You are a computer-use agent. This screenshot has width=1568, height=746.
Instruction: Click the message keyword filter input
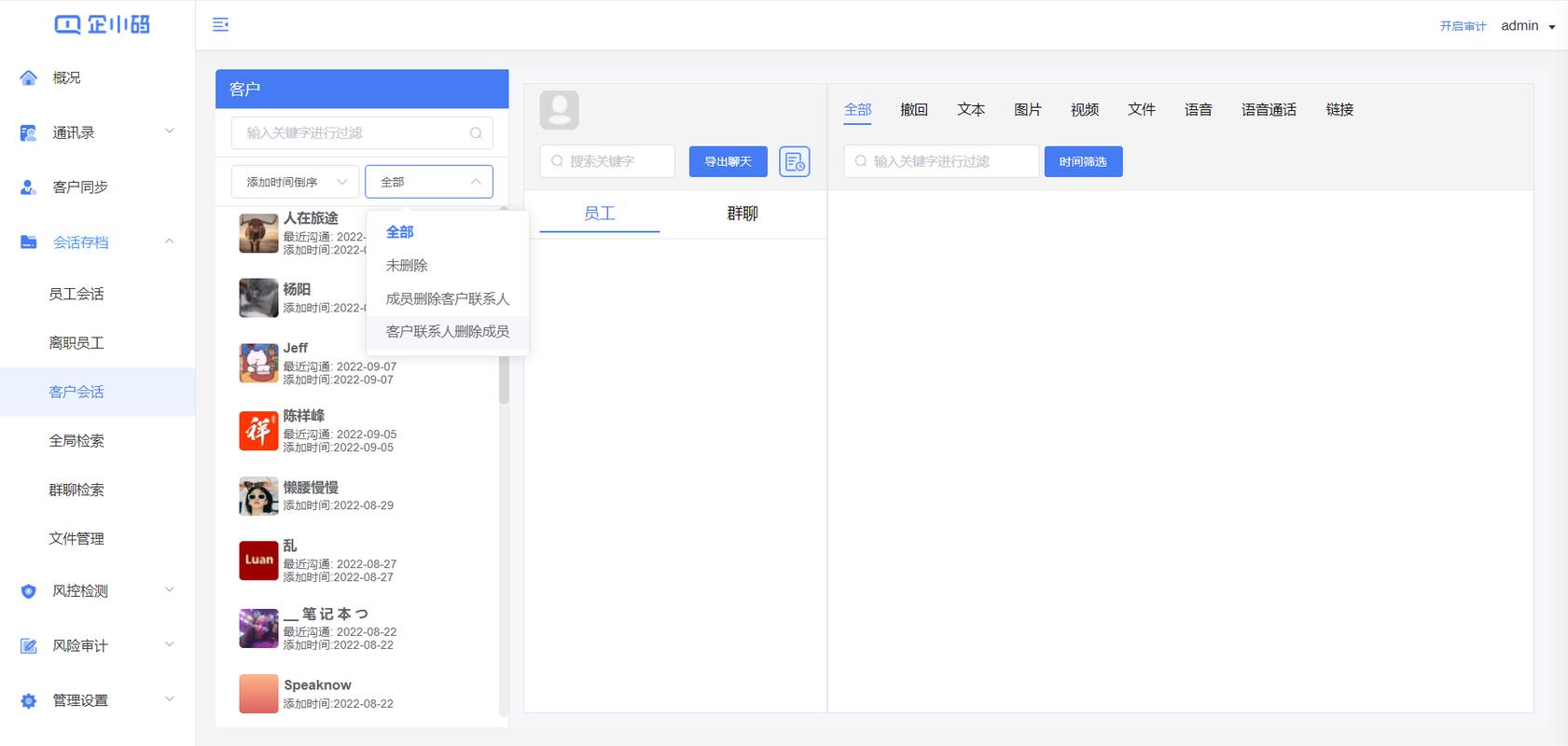tap(941, 161)
